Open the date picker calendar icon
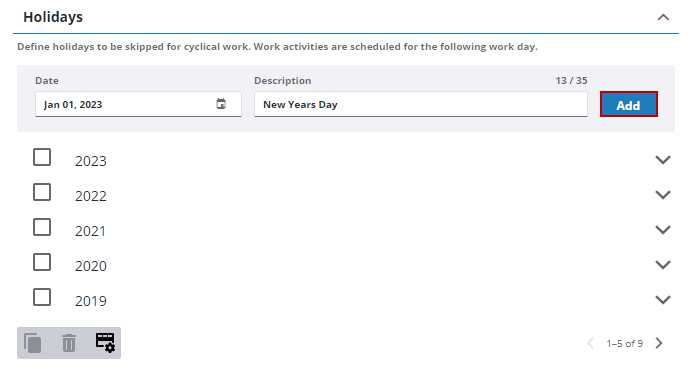The height and width of the screenshot is (392, 691). point(221,104)
